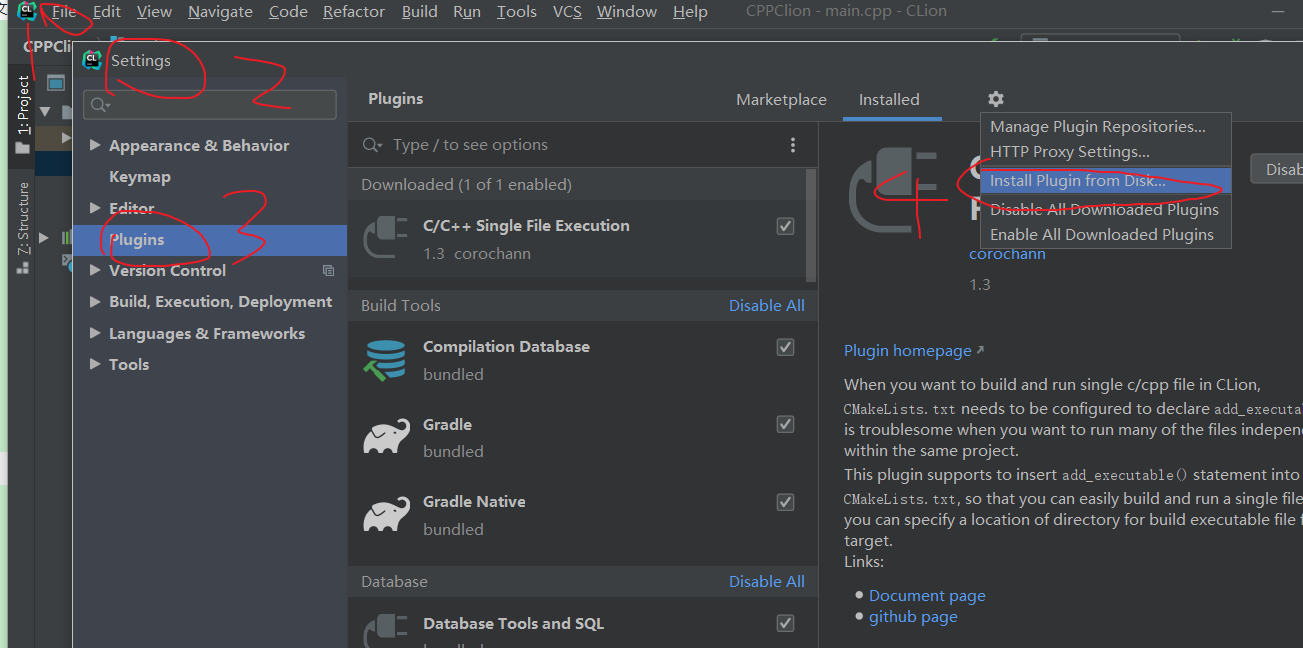Open the Run menu
Screen dimensions: 1303x648
coord(467,12)
